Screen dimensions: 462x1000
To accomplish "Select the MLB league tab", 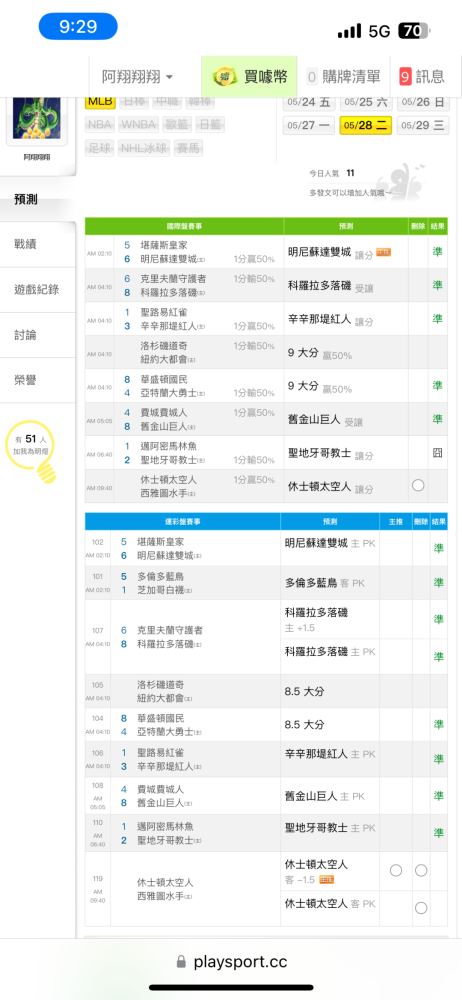I will coord(100,101).
